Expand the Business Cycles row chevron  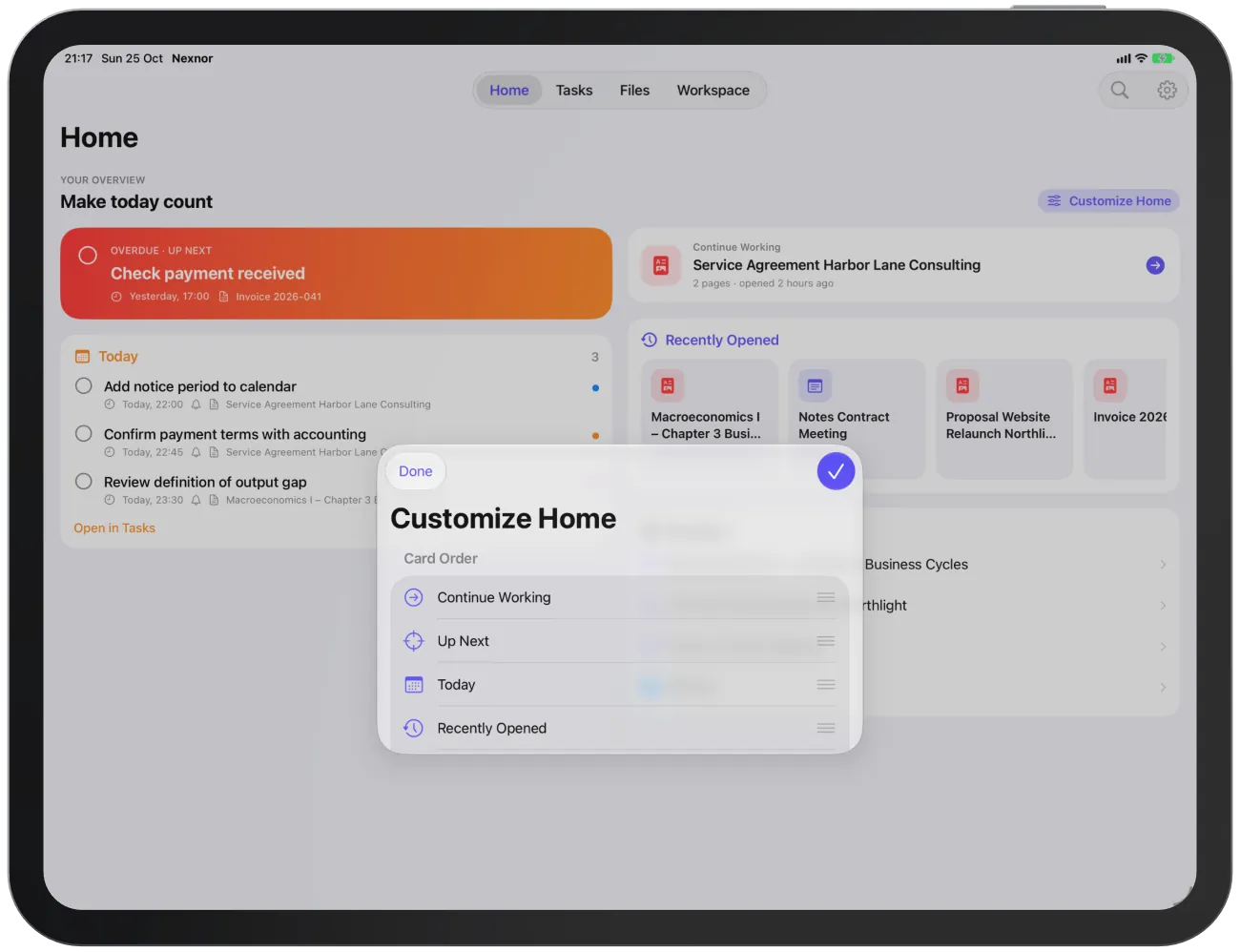click(x=1163, y=565)
